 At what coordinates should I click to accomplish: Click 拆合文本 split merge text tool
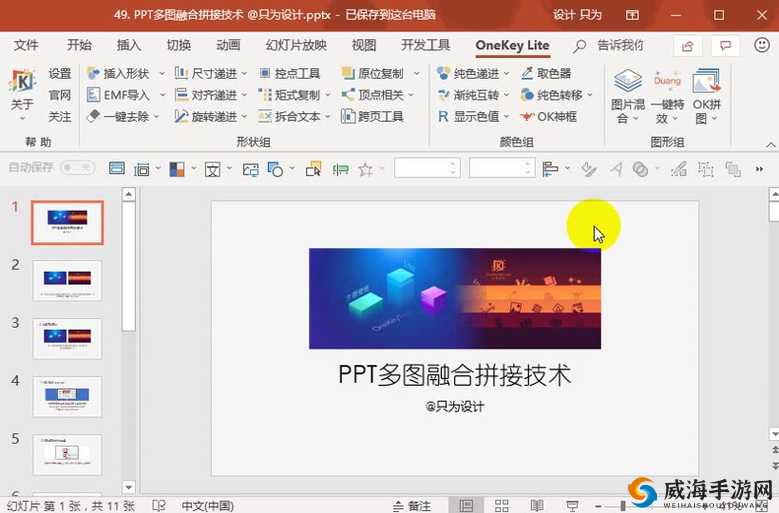(290, 117)
